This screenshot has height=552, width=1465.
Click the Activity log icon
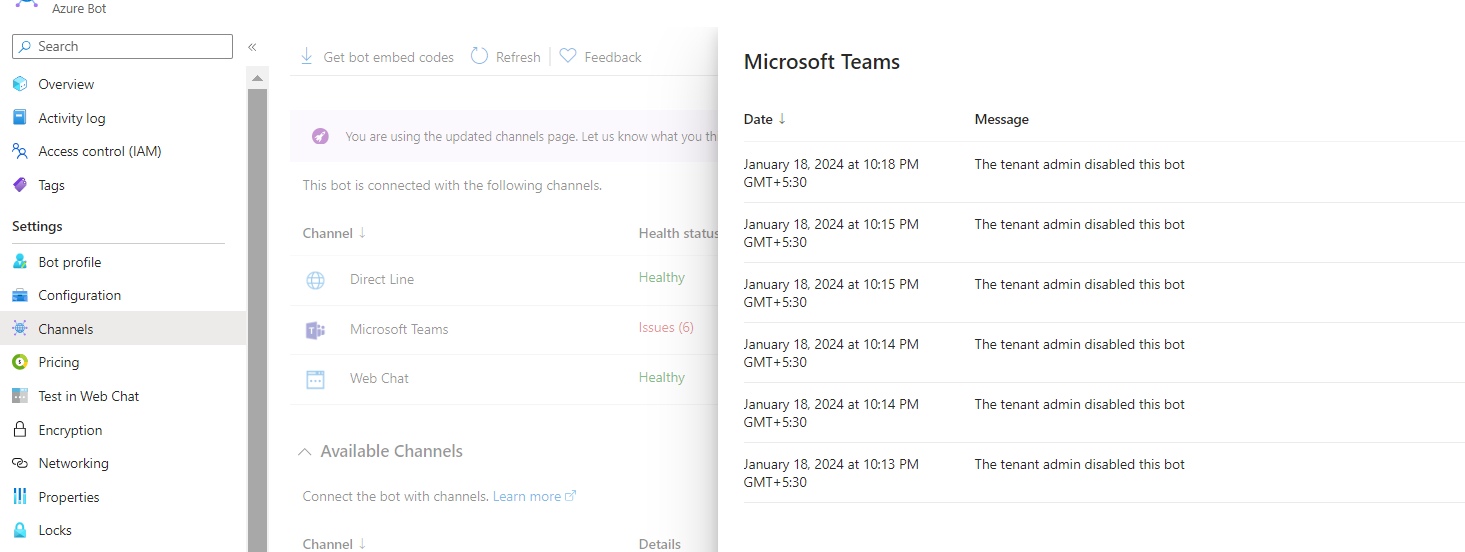tap(20, 118)
